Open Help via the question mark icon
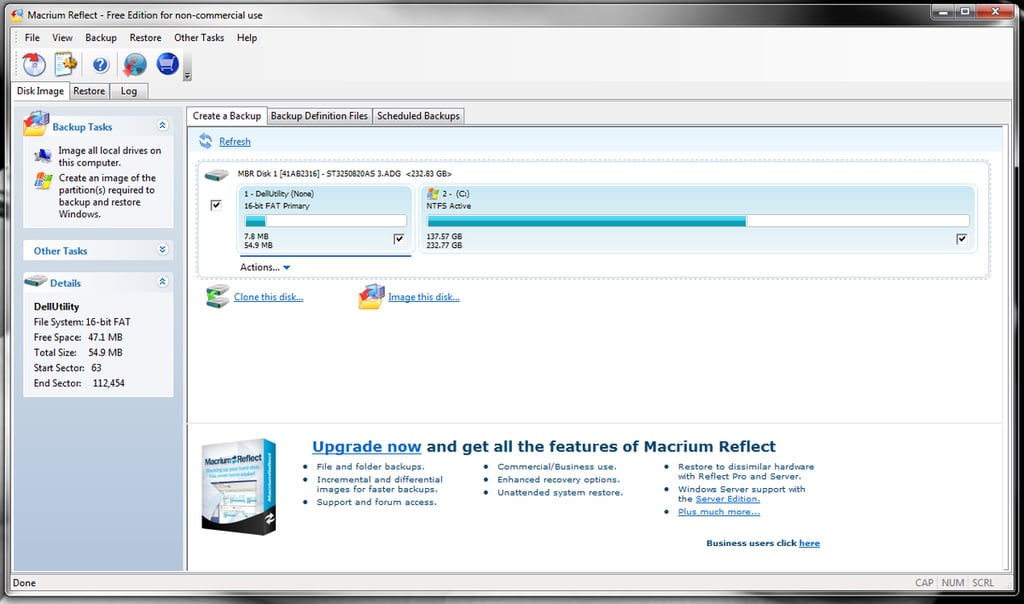Image resolution: width=1024 pixels, height=604 pixels. point(101,65)
